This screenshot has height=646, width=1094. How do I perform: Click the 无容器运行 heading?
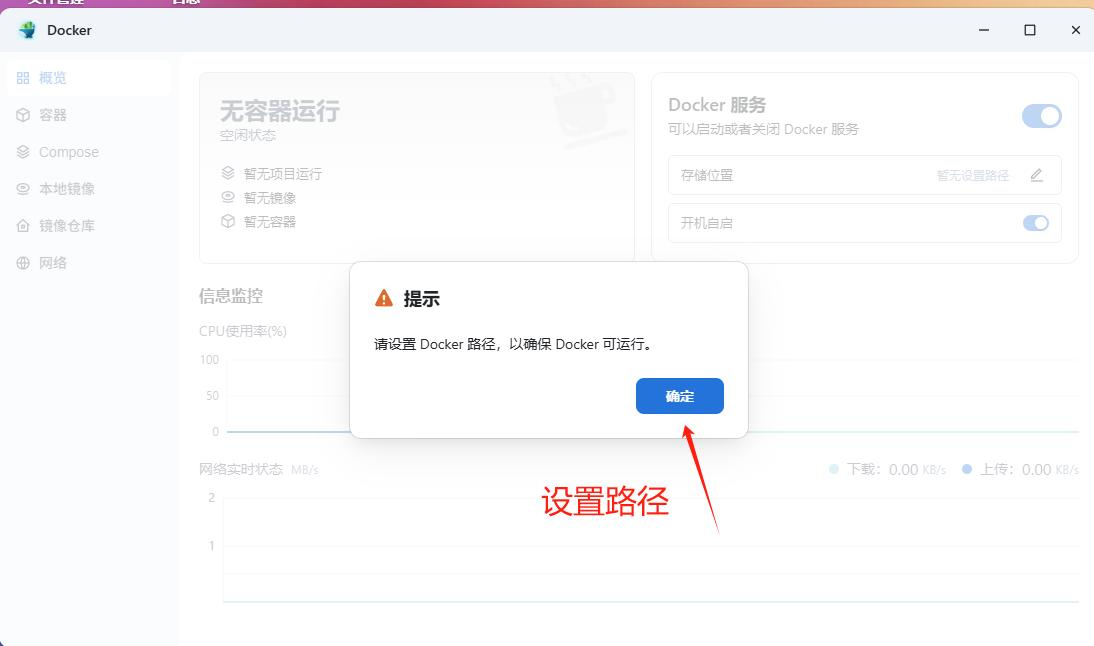pyautogui.click(x=280, y=111)
